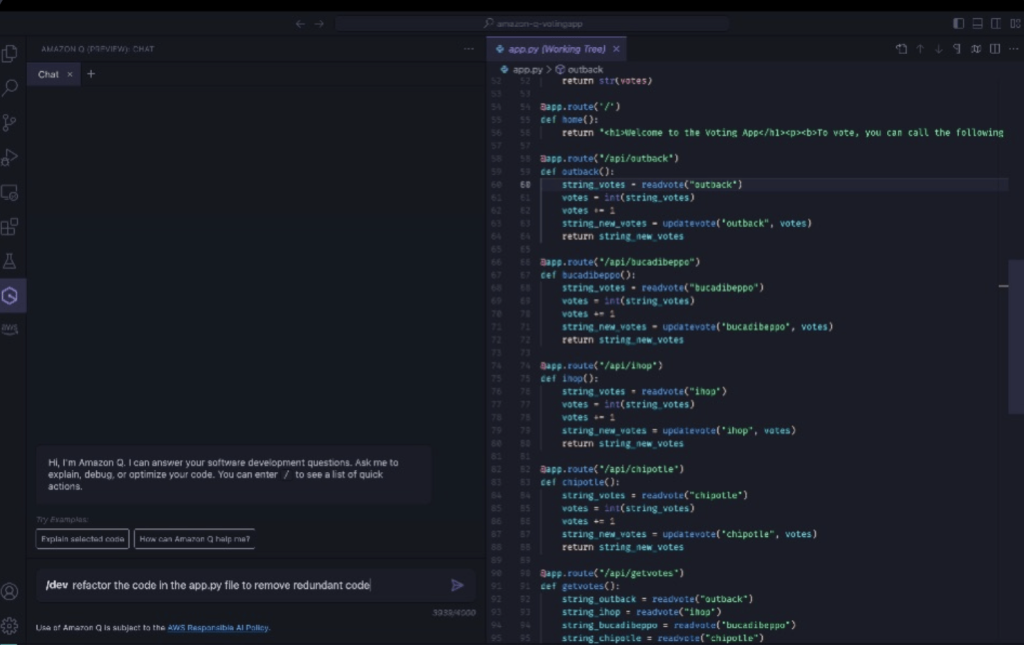
Task: Toggle whitespace pilcrow icon in diff toolbar
Action: tap(957, 49)
